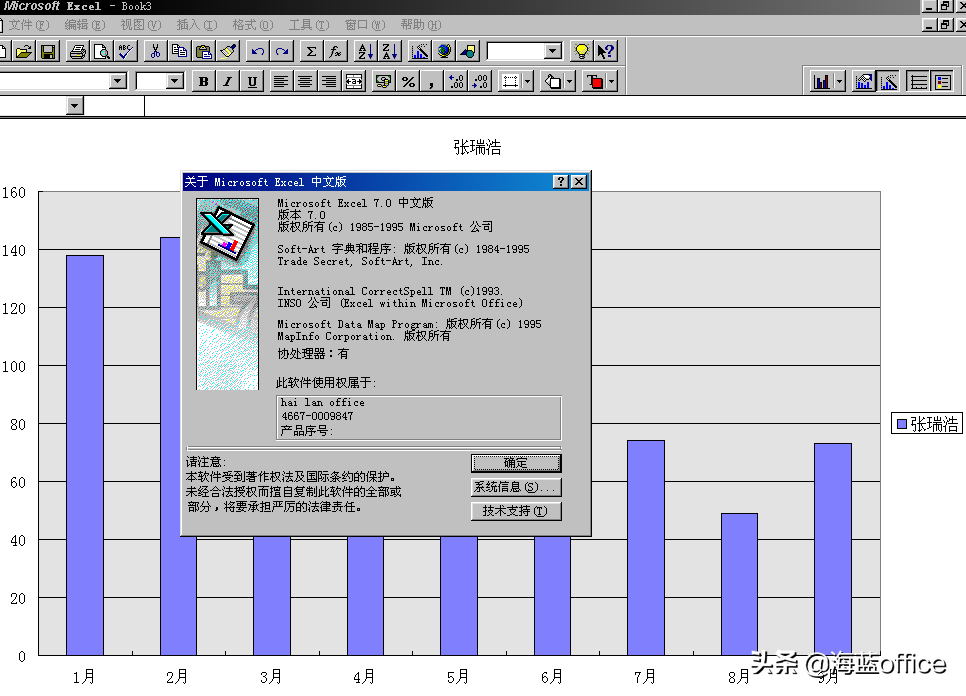Launch the ChartWizard in the standard toolbar
This screenshot has width=966, height=696.
coord(420,52)
